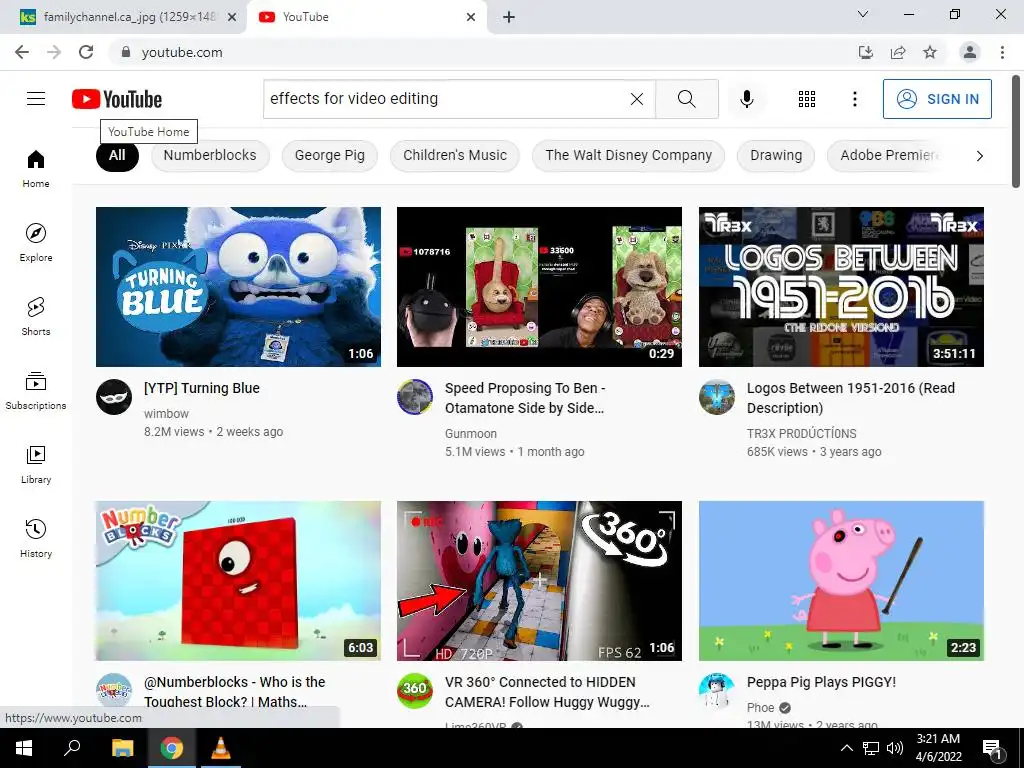Open File Explorer from the taskbar

pos(122,748)
